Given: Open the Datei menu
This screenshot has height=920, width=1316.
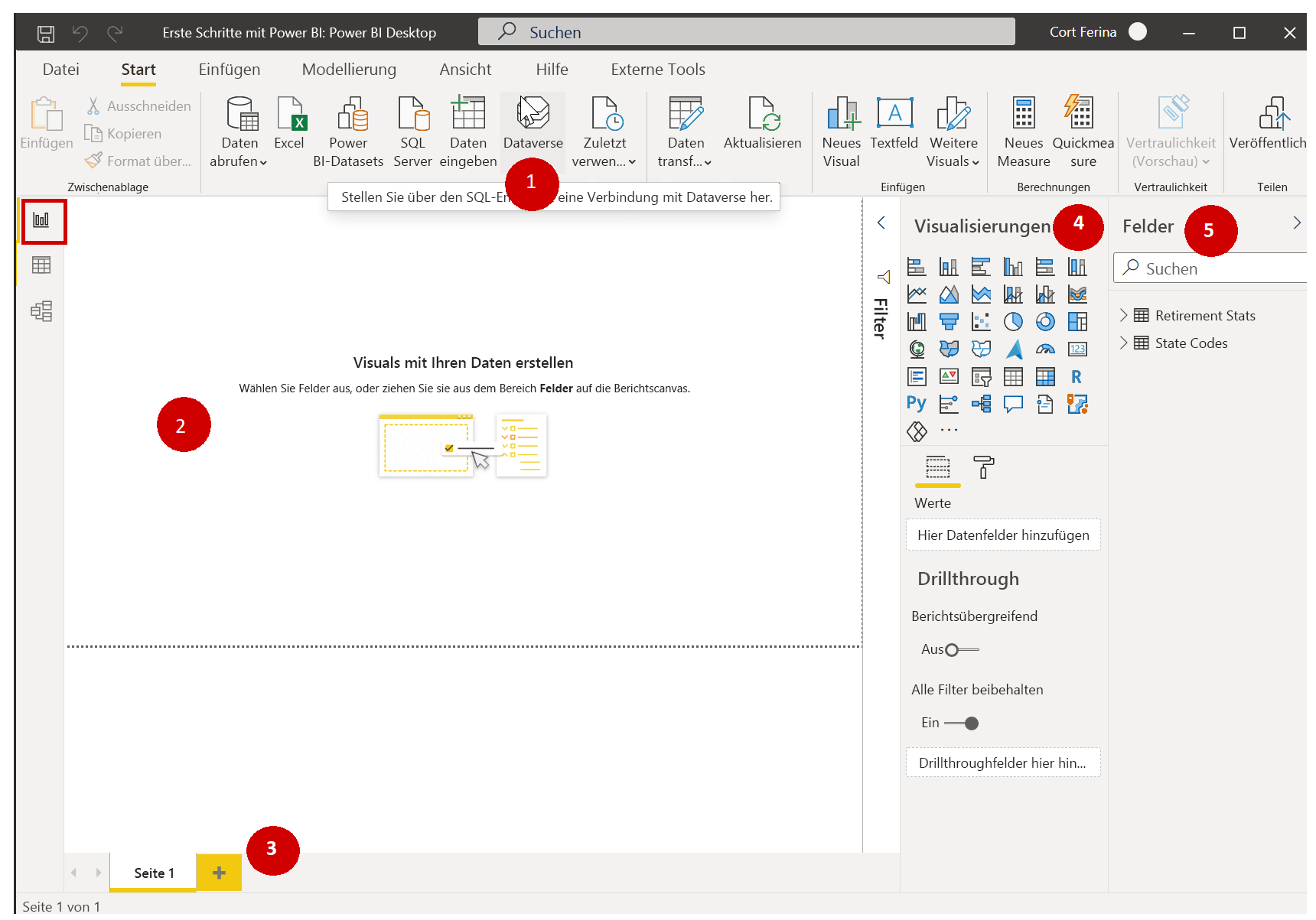Looking at the screenshot, I should tap(61, 70).
